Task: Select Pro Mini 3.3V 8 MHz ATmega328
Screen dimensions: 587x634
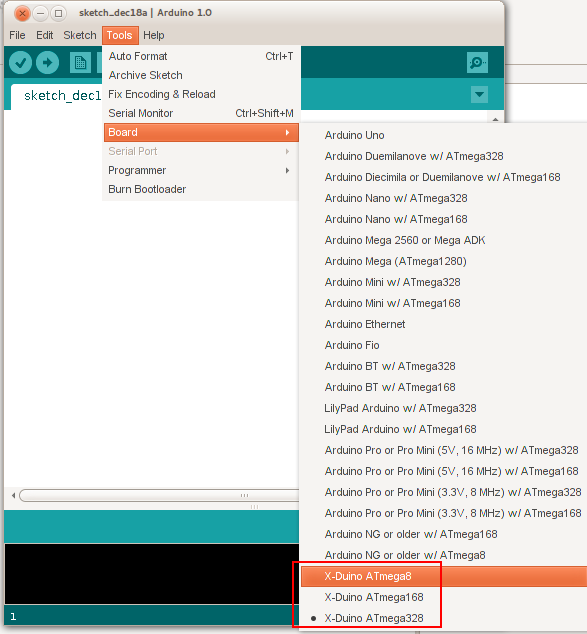Action: pos(444,492)
